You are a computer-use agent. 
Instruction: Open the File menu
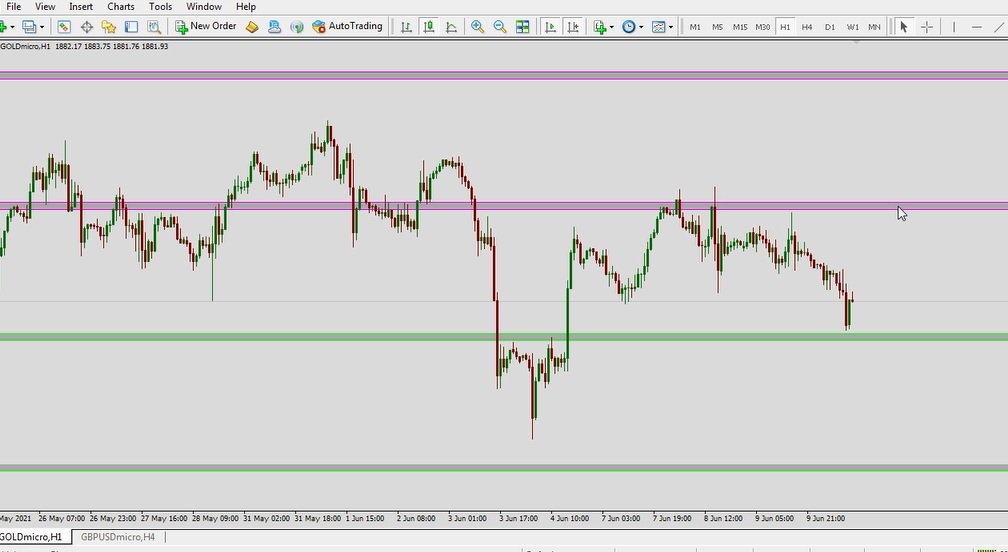click(x=13, y=6)
